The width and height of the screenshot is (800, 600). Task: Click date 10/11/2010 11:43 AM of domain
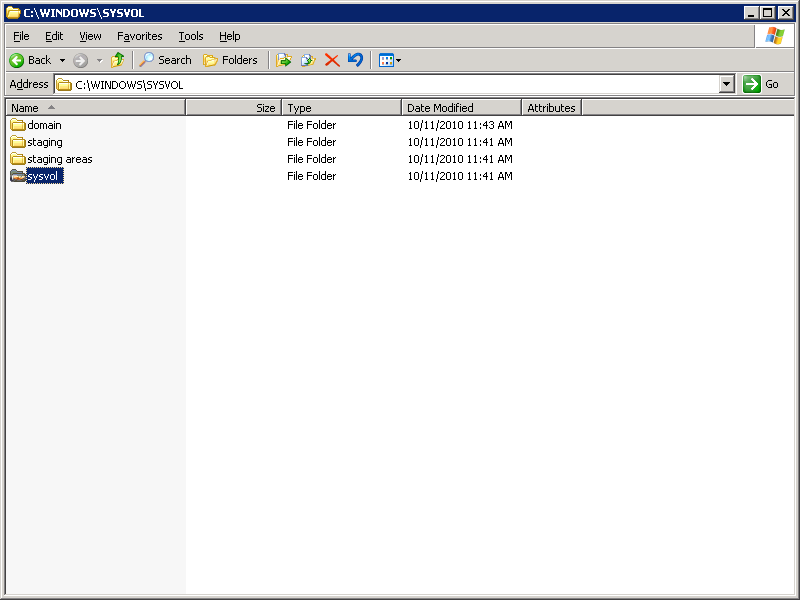pyautogui.click(x=460, y=125)
